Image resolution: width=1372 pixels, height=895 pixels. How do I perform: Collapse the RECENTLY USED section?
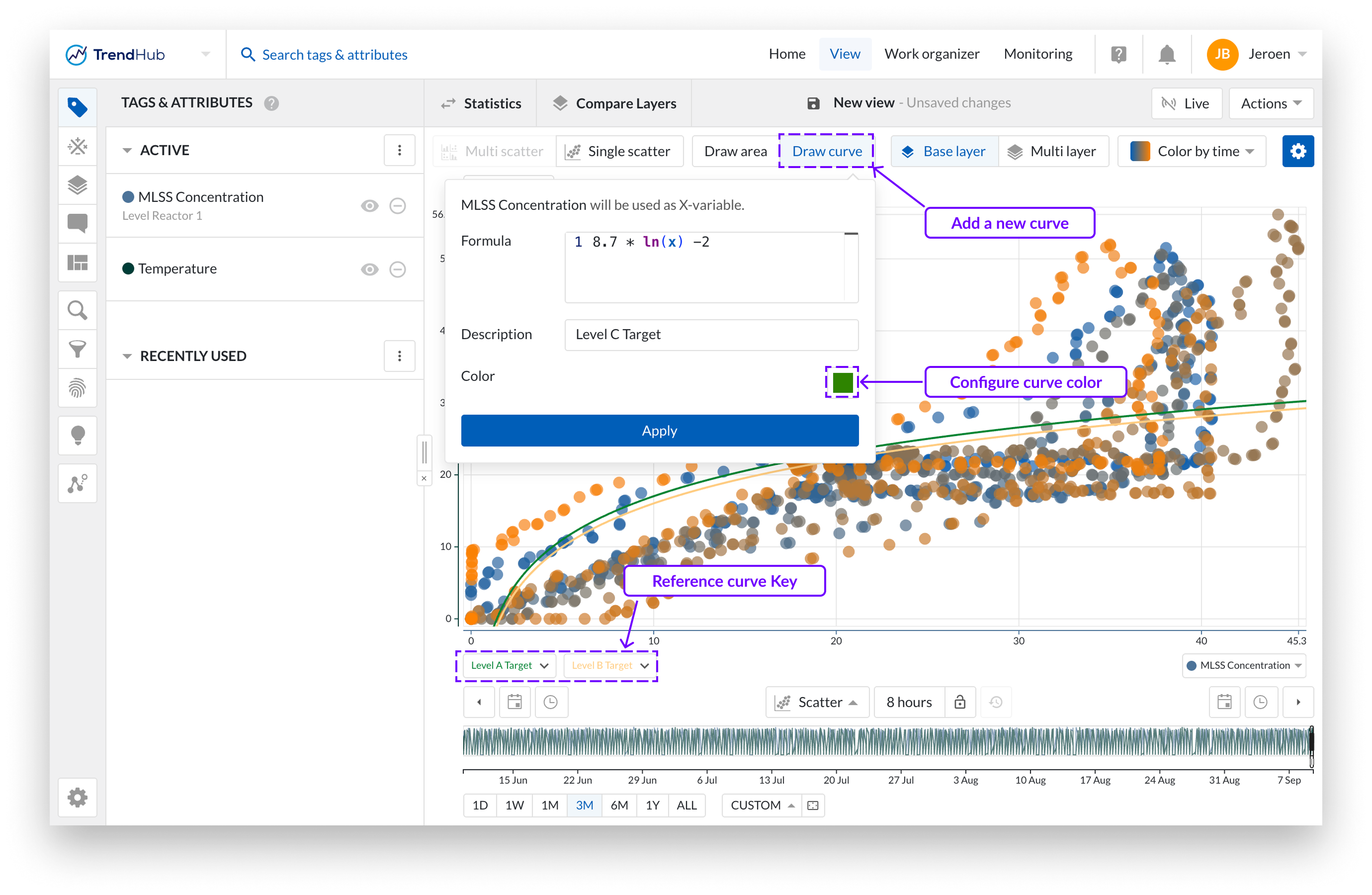[x=127, y=356]
